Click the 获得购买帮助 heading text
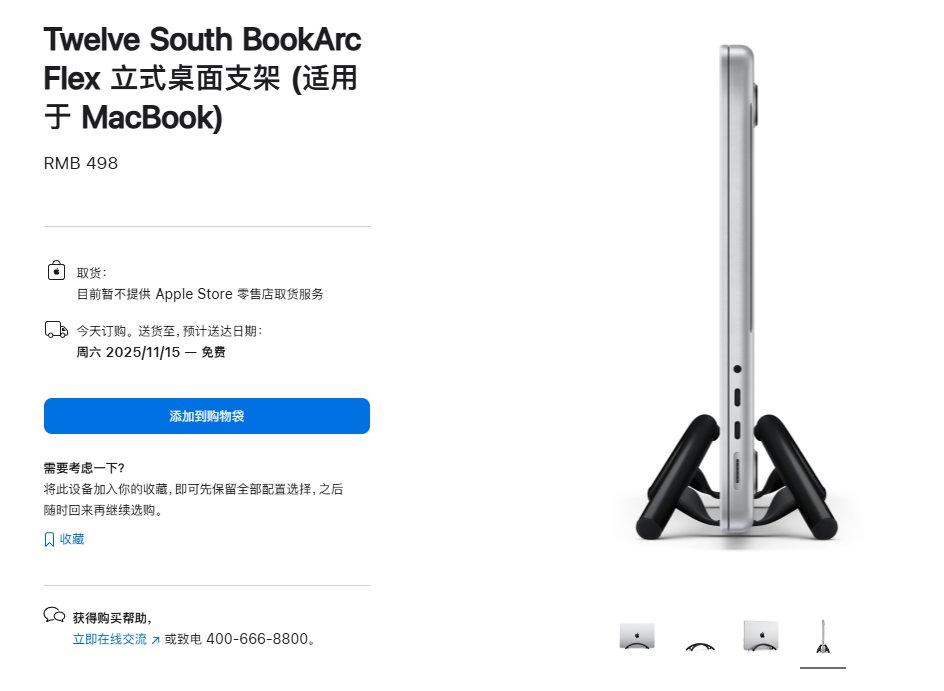This screenshot has height=691, width=944. [x=113, y=618]
